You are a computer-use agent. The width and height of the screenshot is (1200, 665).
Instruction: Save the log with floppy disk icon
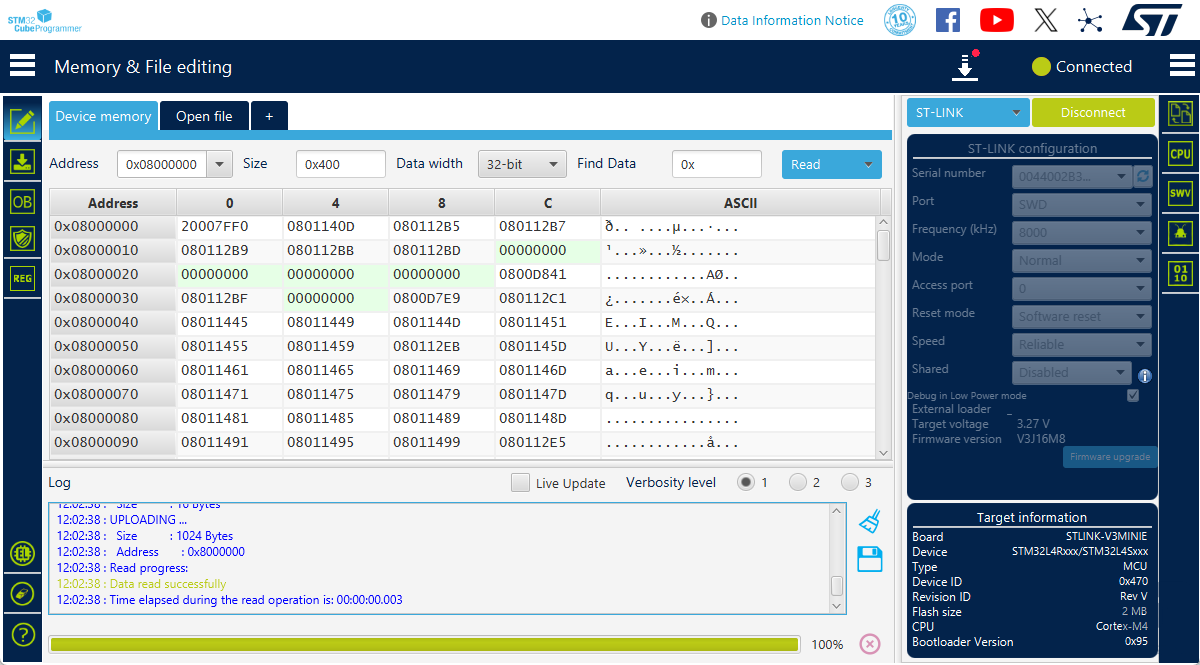pos(870,558)
